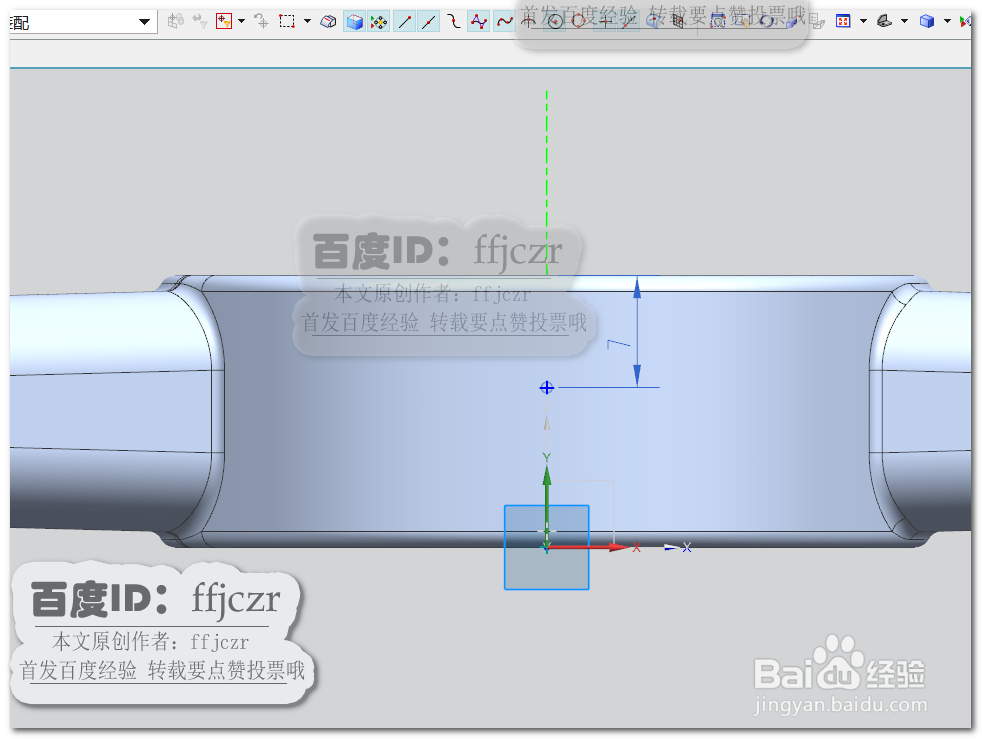Select the rectangle selection tool

pos(287,21)
